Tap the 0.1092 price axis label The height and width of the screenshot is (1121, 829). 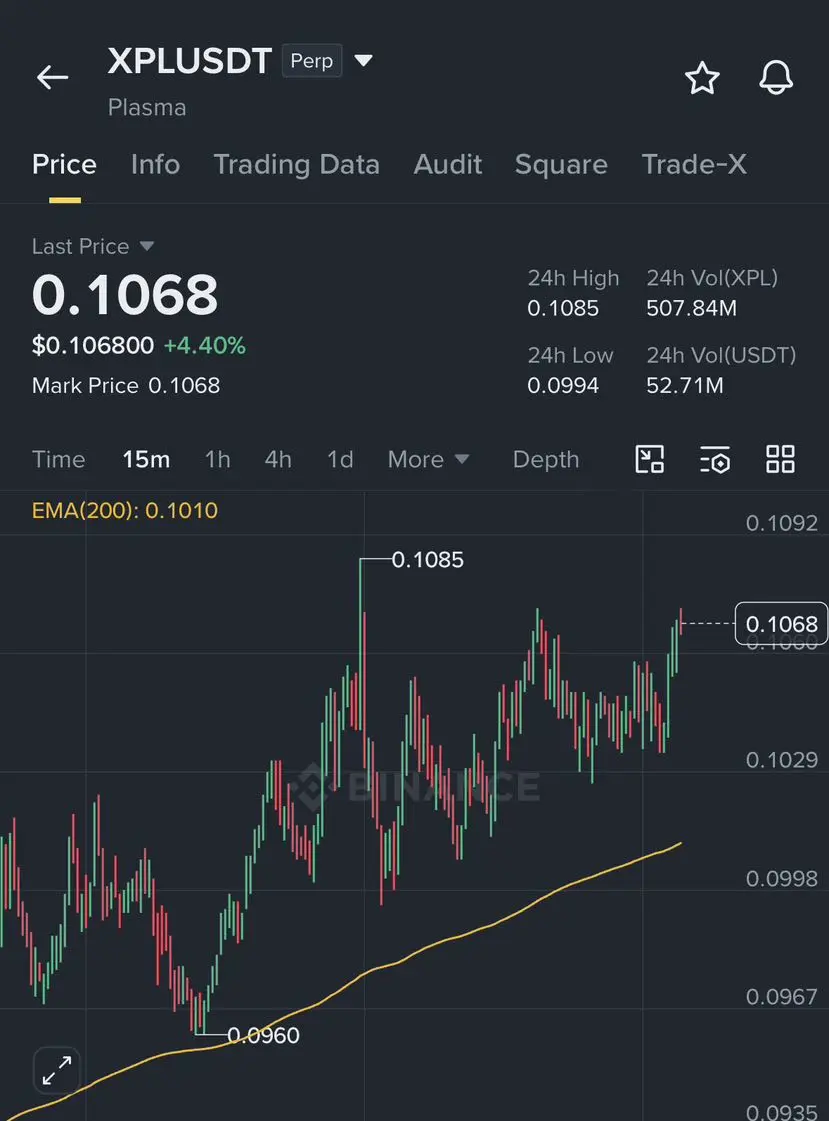point(782,523)
